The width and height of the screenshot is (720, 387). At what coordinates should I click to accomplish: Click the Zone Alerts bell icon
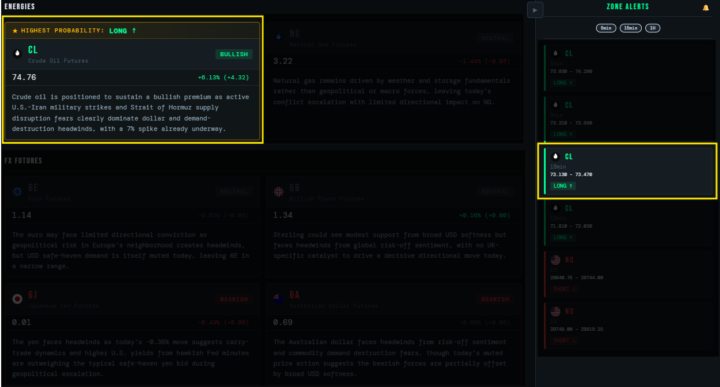705,7
